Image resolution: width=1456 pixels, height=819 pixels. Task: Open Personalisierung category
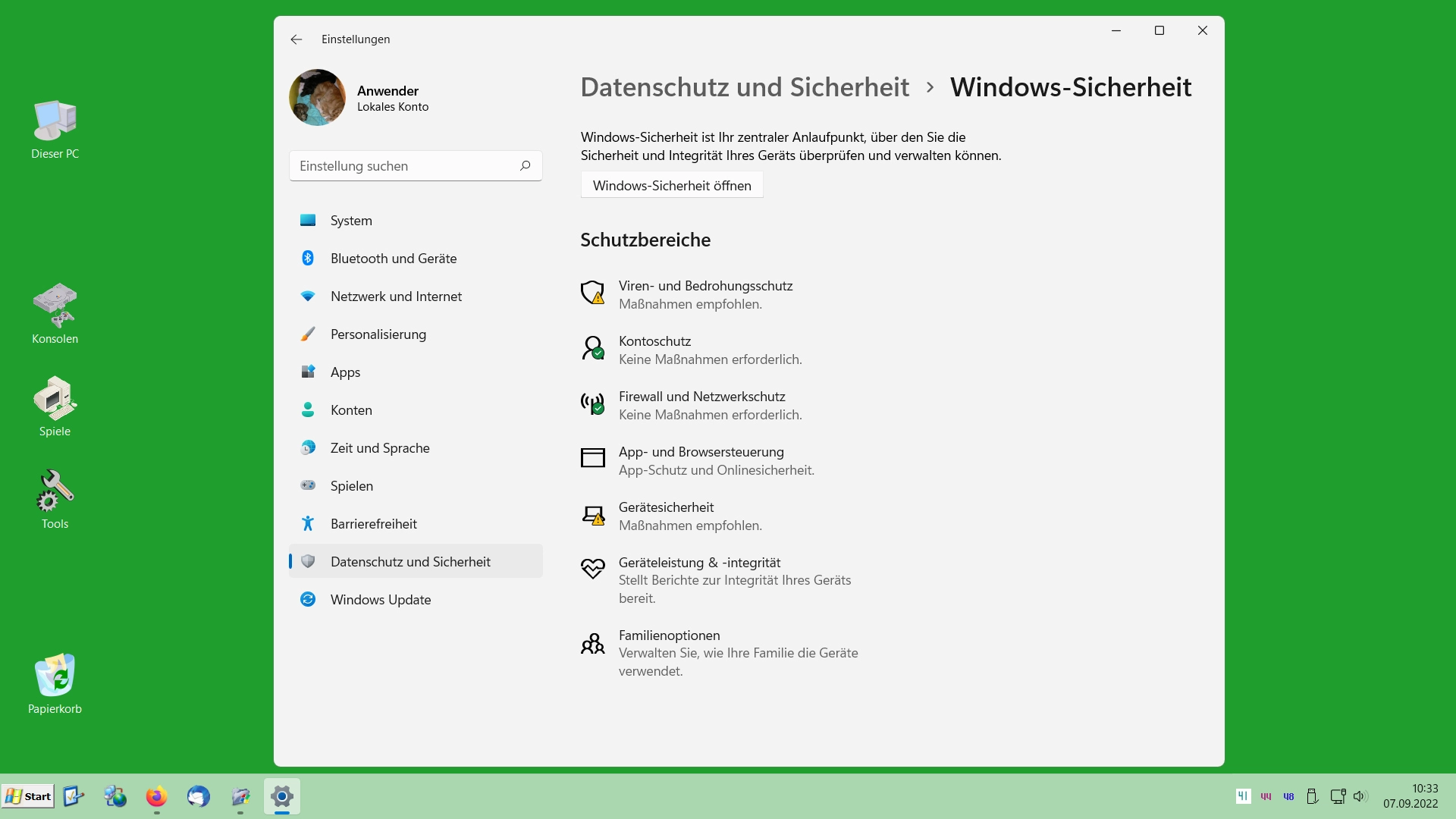tap(416, 334)
